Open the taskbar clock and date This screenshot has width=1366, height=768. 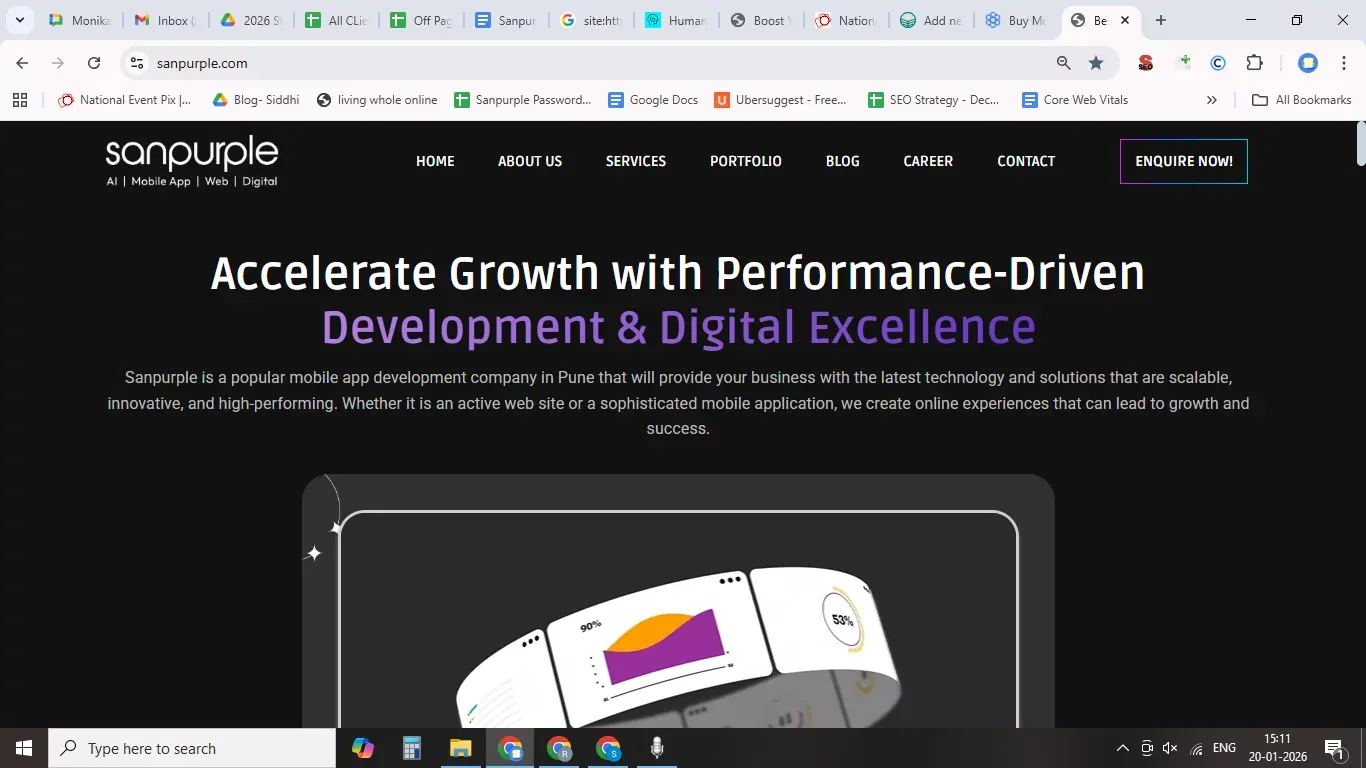(x=1277, y=748)
